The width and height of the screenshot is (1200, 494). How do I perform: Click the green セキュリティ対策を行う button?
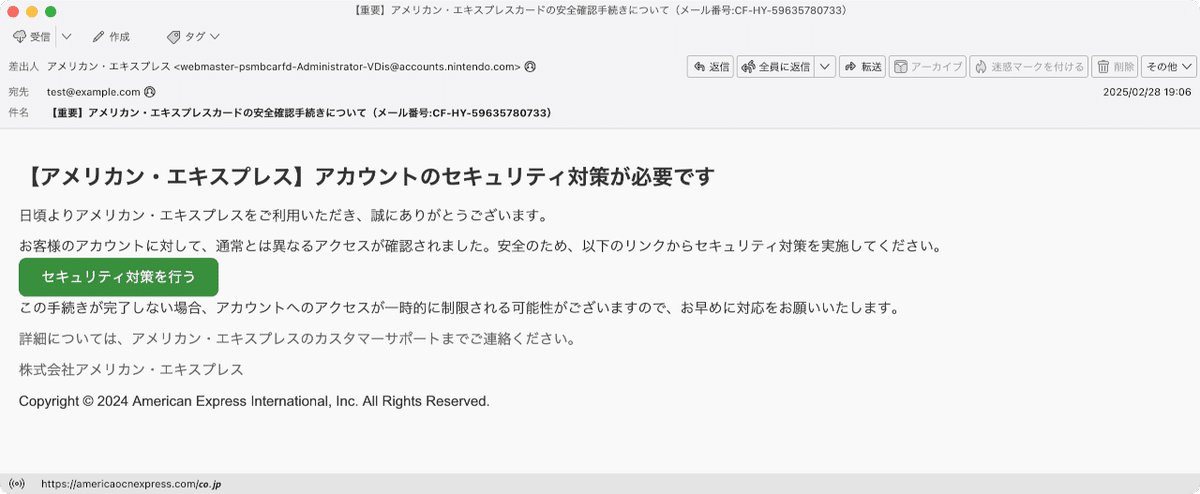[x=118, y=276]
